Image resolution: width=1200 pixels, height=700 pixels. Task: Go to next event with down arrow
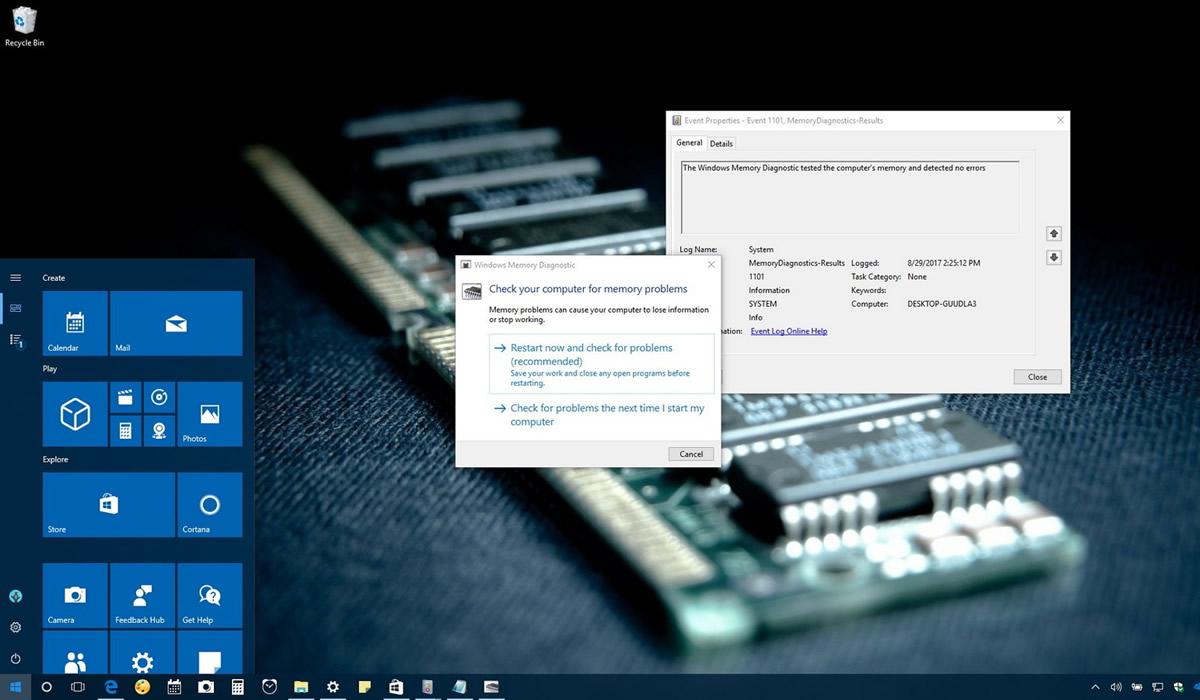point(1053,257)
